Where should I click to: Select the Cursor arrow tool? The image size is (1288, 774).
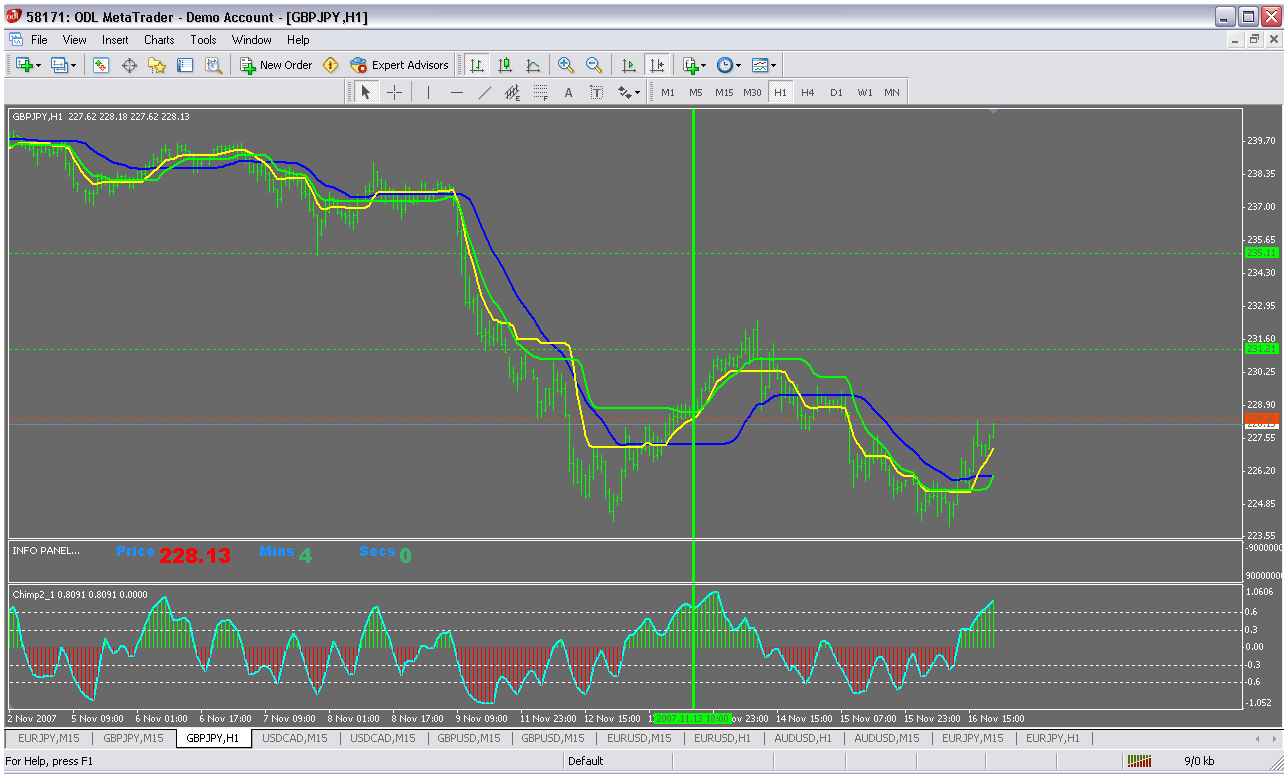click(366, 92)
